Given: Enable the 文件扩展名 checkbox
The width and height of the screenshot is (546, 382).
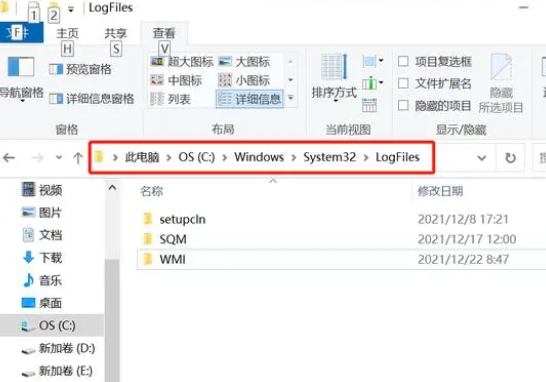Looking at the screenshot, I should click(x=403, y=83).
